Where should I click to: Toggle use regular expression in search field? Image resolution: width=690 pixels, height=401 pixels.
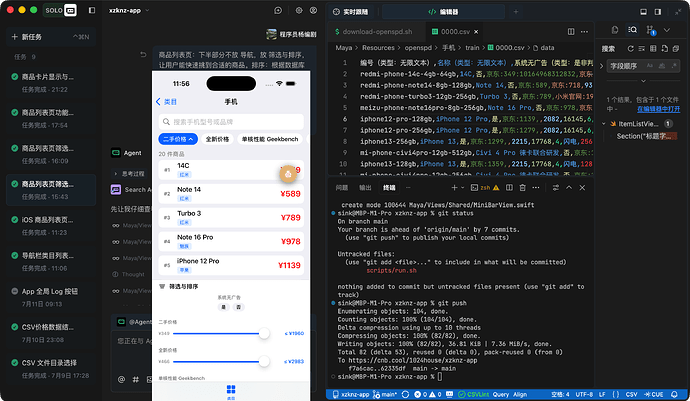[673, 66]
